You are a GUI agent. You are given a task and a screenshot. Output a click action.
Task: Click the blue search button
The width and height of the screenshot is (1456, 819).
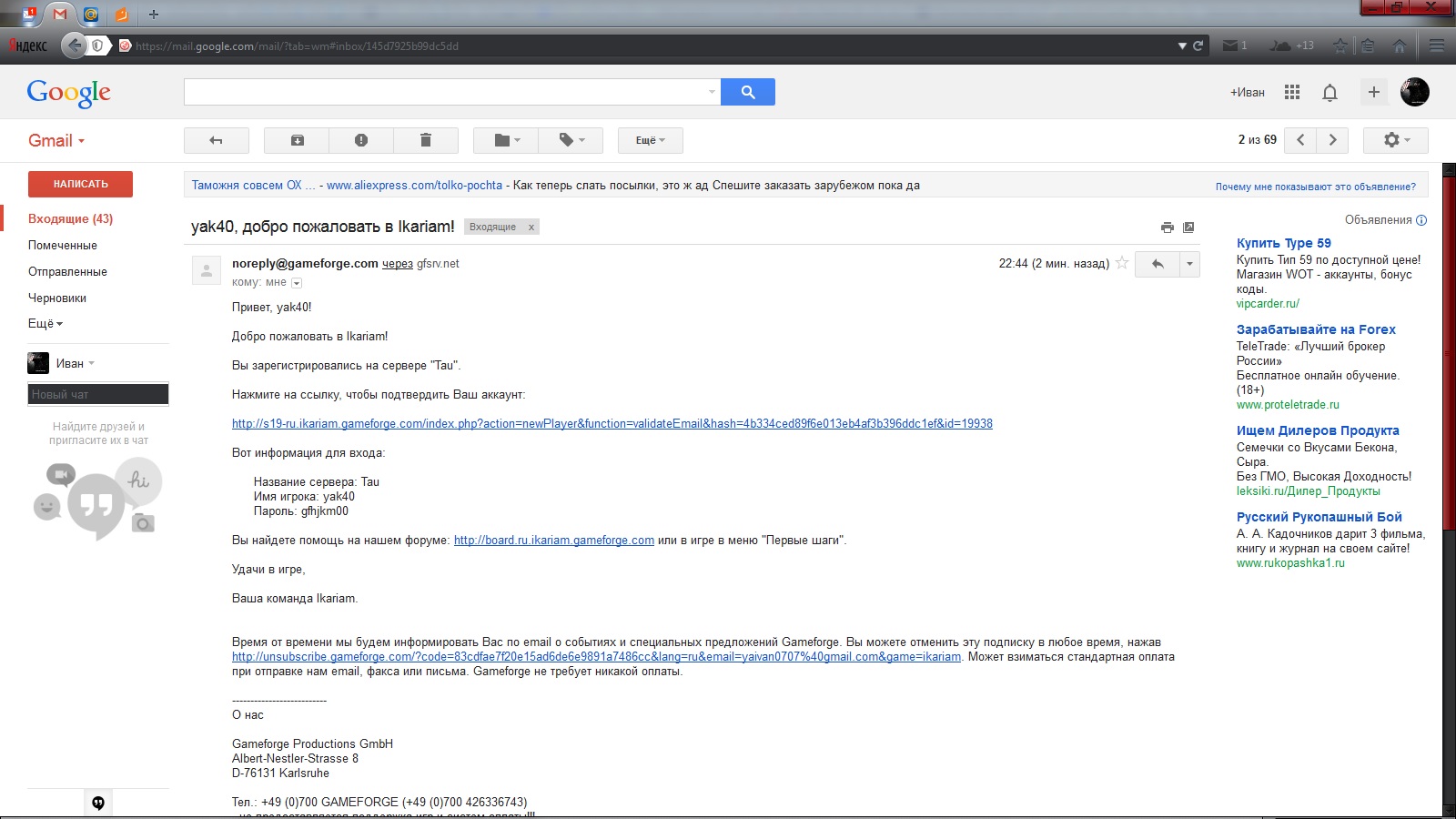(748, 92)
